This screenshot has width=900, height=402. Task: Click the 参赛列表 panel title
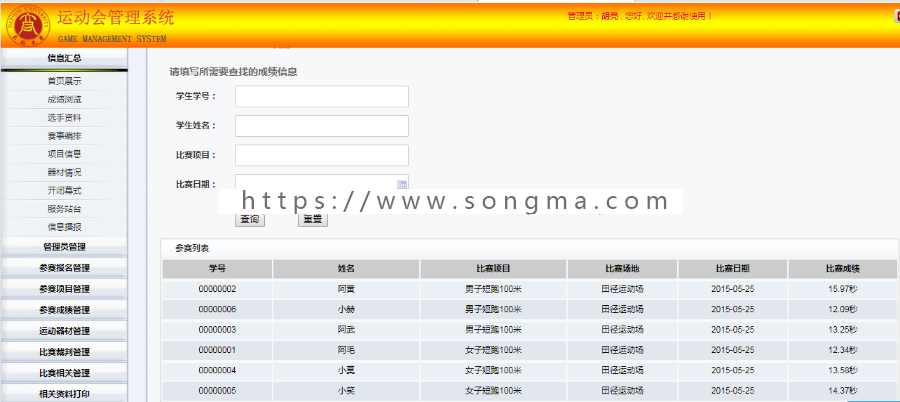[192, 249]
